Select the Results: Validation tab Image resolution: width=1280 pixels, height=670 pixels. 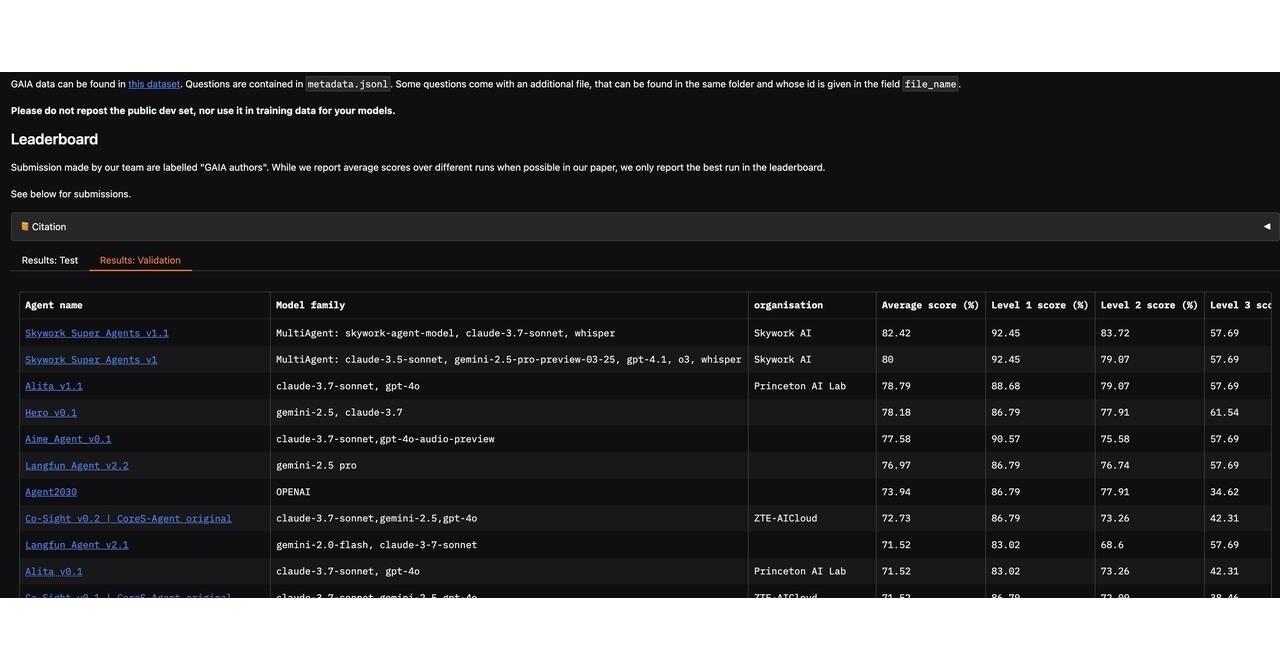[139, 260]
